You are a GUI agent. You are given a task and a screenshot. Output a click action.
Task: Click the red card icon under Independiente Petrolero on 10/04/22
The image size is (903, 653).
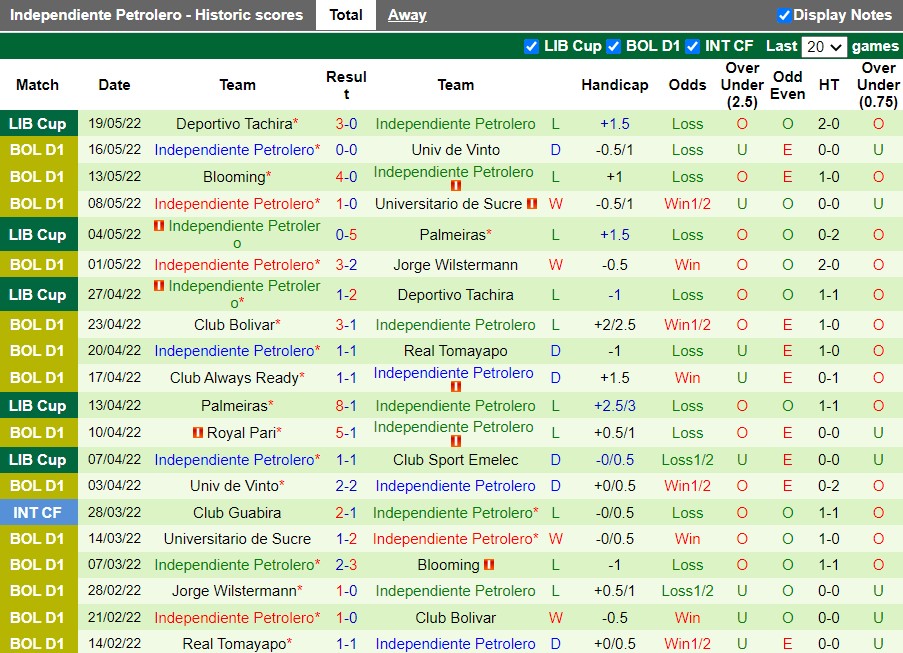pyautogui.click(x=456, y=441)
